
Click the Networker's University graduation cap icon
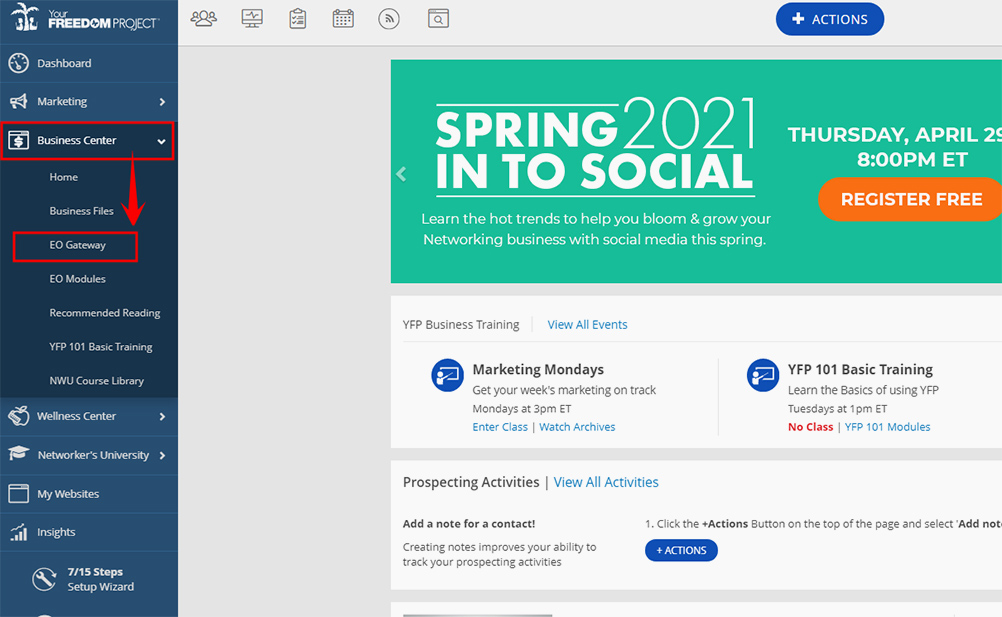[x=19, y=454]
